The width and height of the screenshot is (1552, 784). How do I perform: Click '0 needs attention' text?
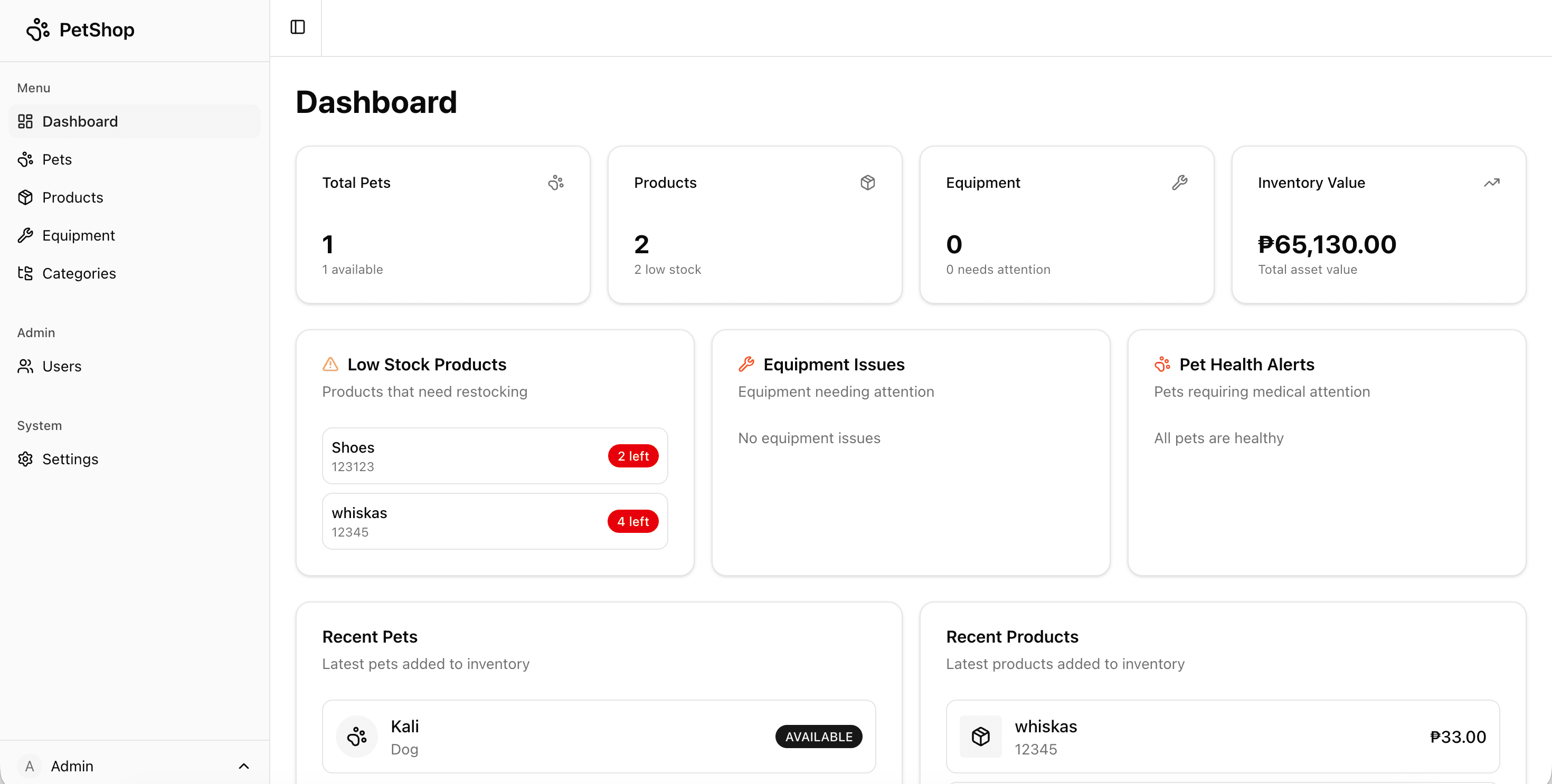pos(998,270)
